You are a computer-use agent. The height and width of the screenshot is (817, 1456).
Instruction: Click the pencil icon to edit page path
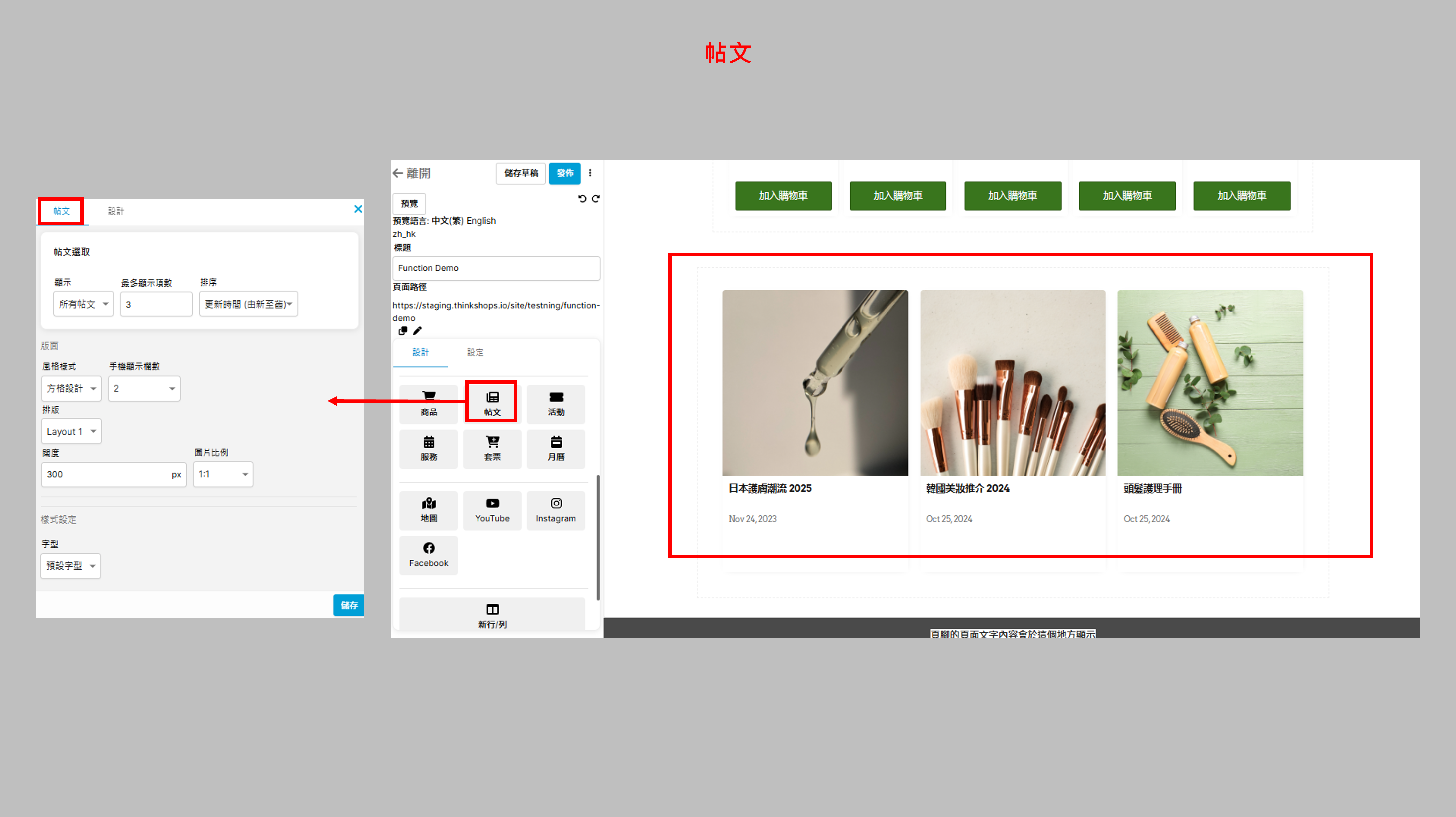(417, 331)
